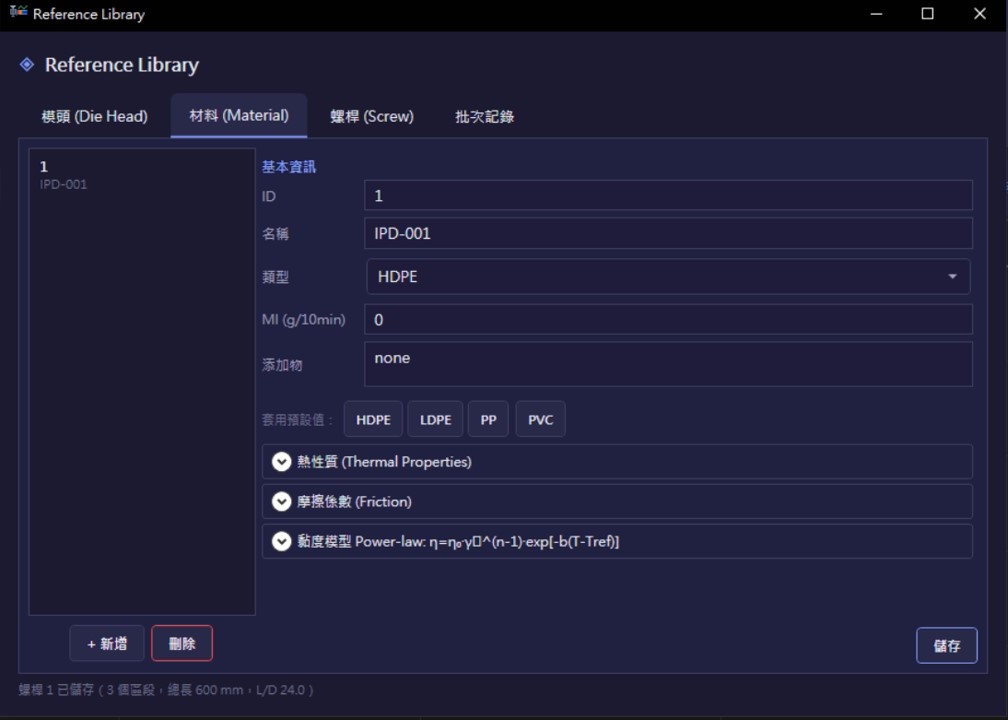The image size is (1008, 720).
Task: Select the IPD-001 item in list
Action: tap(141, 175)
